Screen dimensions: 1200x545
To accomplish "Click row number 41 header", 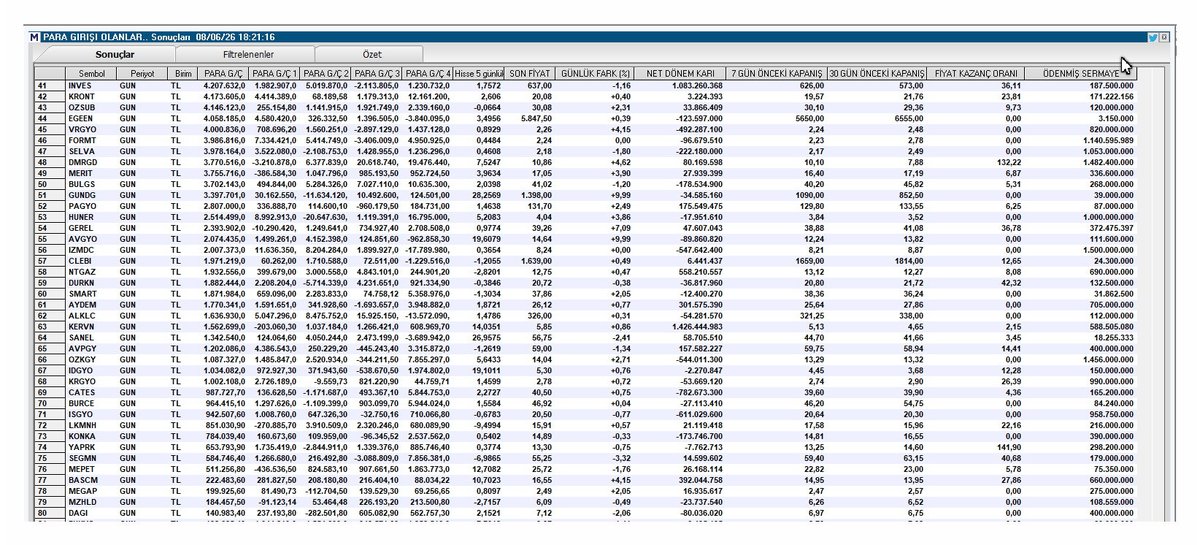I will pos(50,86).
